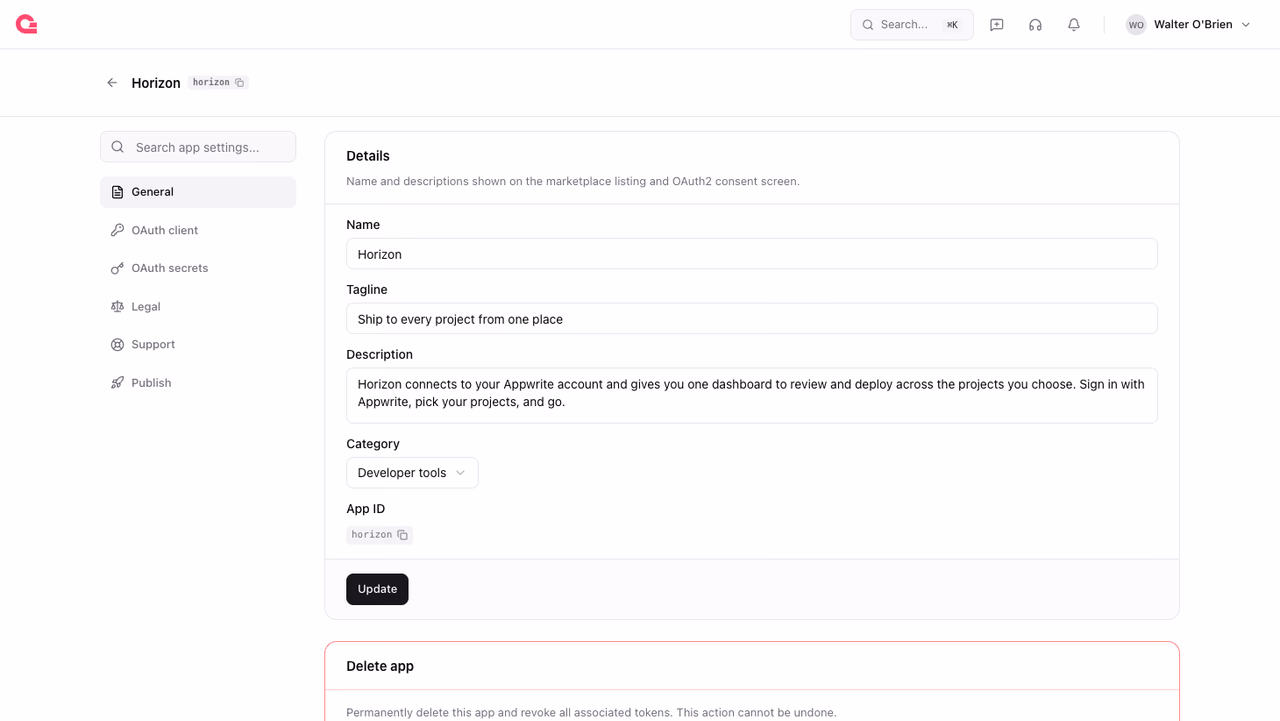Screen dimensions: 1280x721
Task: Expand the Walter O'Brien account menu
Action: pos(1246,25)
